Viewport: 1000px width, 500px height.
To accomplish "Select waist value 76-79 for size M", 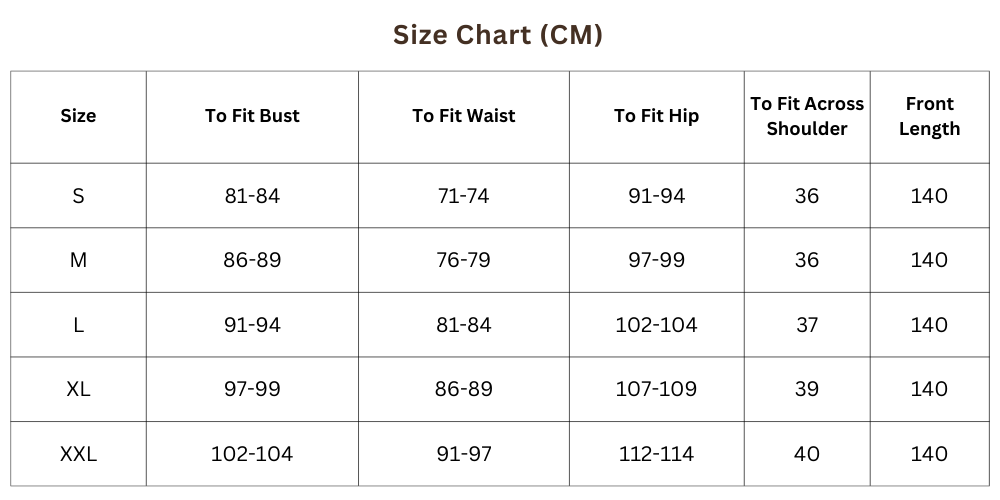I will coord(464,260).
